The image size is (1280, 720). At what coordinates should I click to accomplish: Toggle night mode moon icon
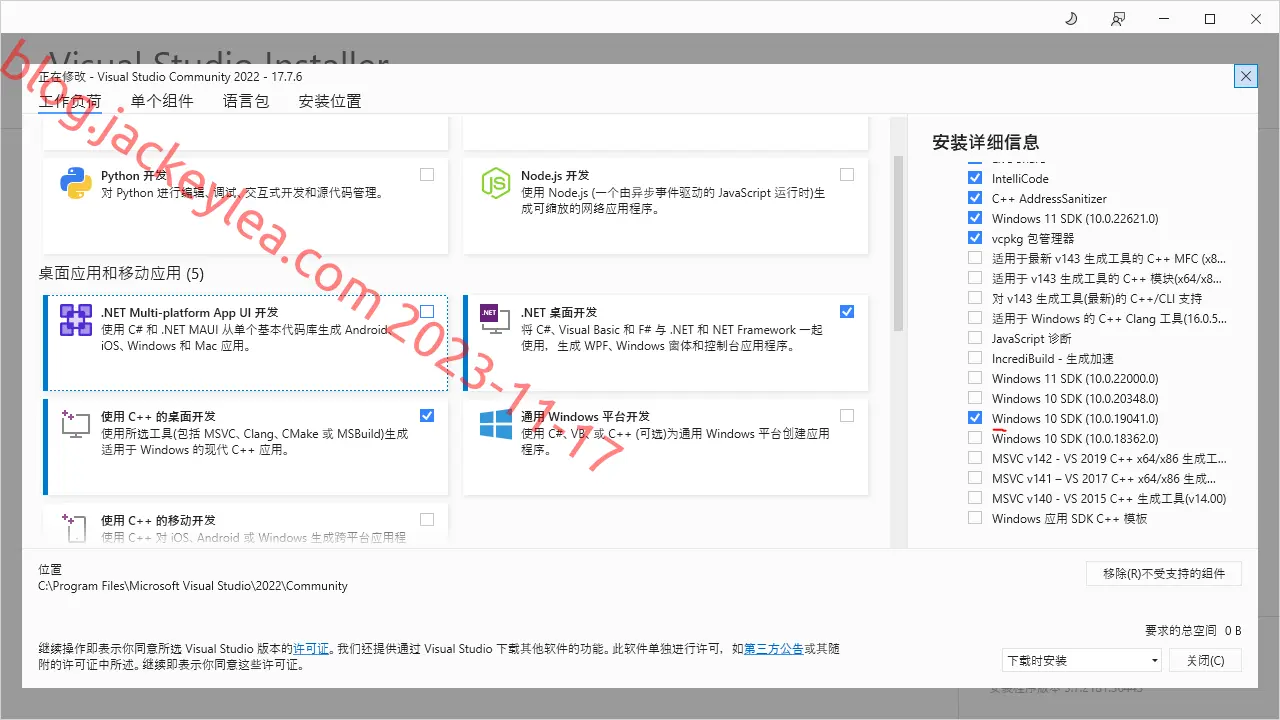[x=1071, y=19]
